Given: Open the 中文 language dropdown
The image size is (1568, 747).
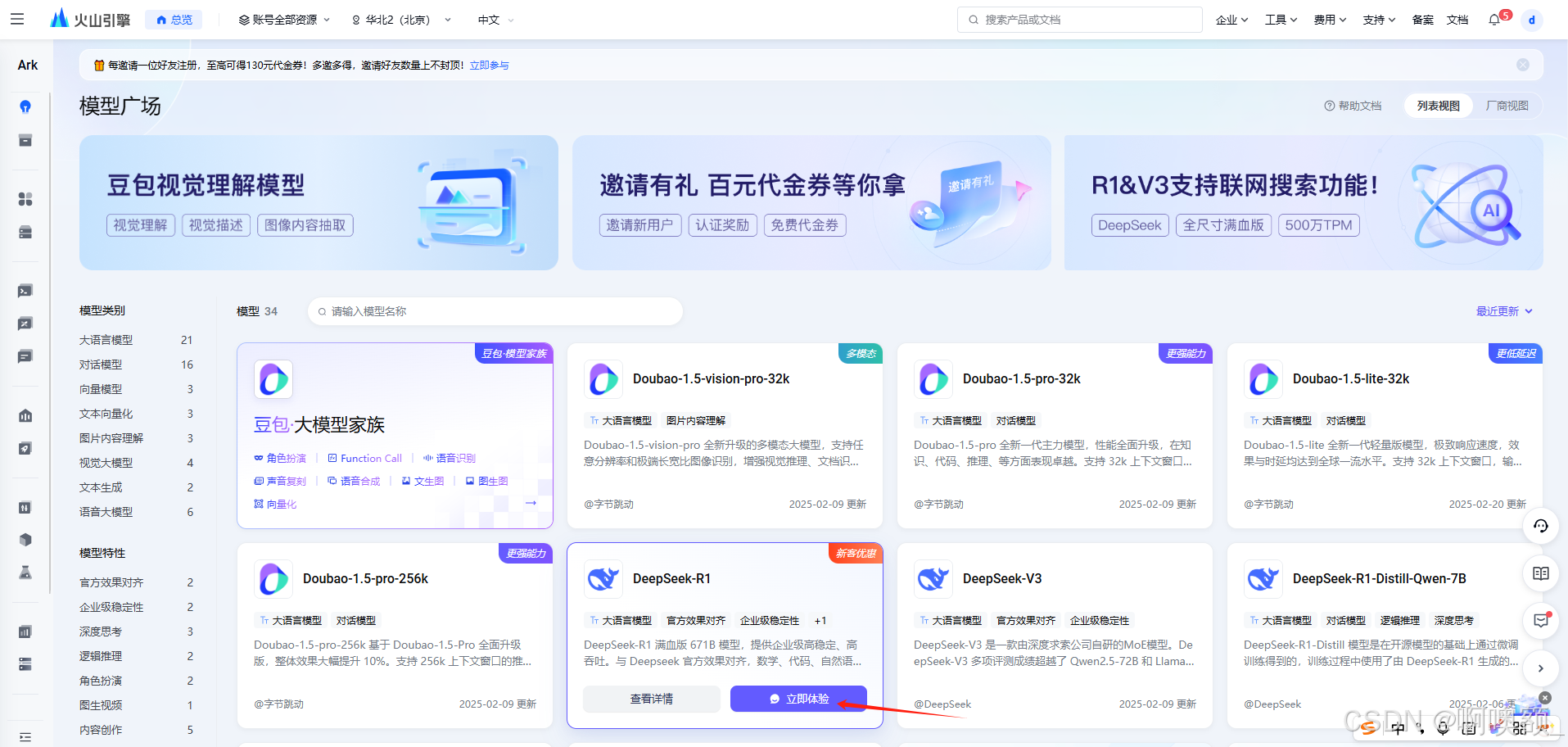Looking at the screenshot, I should click(x=496, y=20).
